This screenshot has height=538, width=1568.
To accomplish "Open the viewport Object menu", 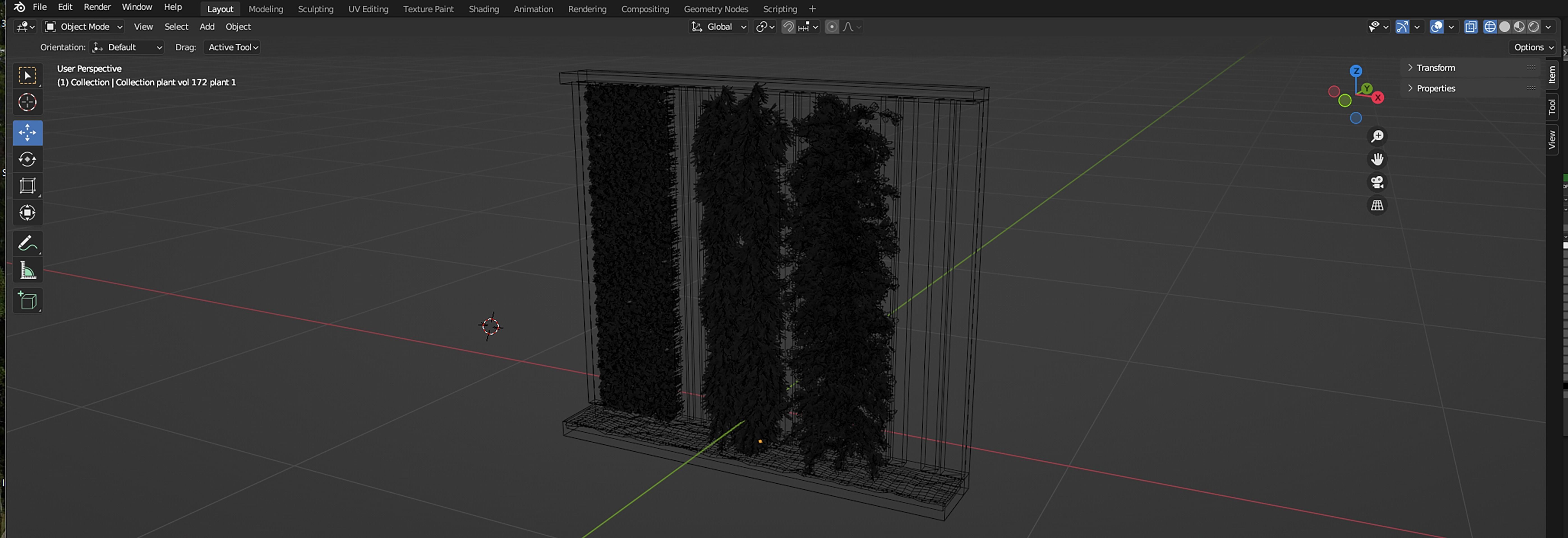I will pyautogui.click(x=238, y=27).
